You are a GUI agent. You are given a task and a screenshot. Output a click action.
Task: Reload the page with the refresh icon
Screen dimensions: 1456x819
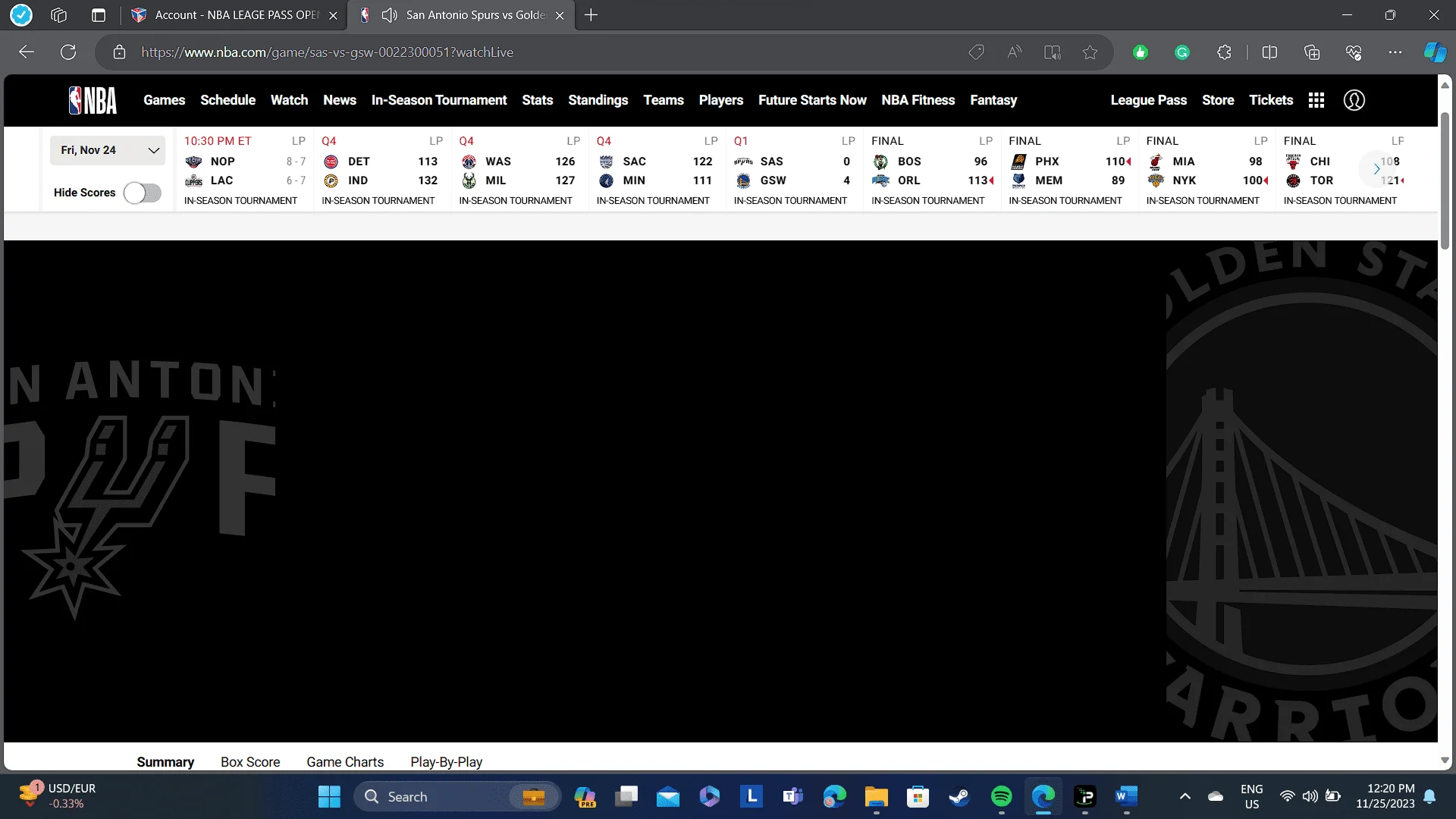pos(68,52)
